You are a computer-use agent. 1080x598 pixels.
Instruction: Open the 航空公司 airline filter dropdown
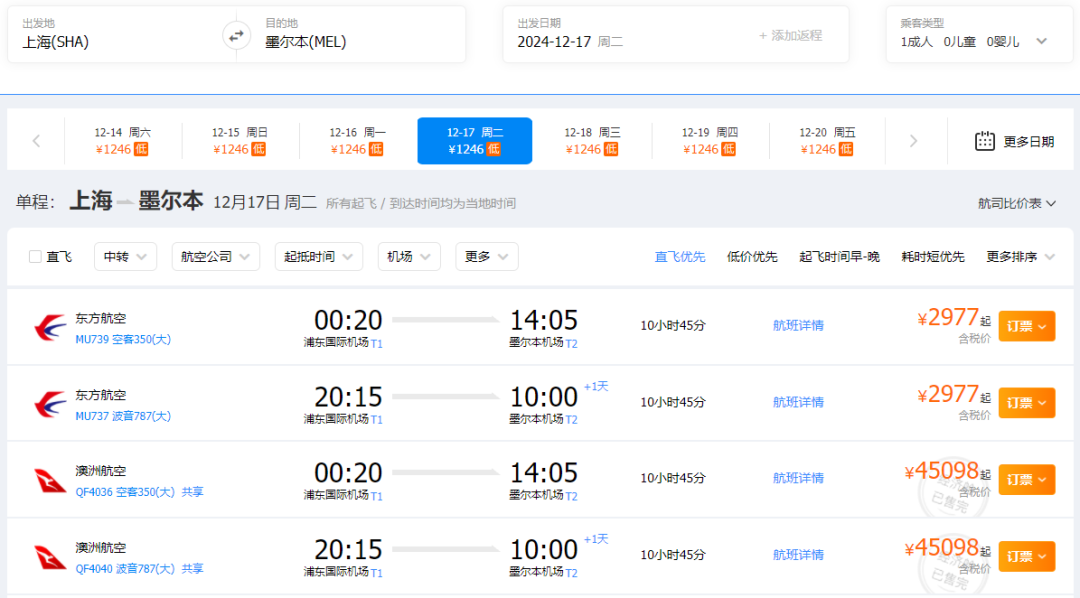215,257
